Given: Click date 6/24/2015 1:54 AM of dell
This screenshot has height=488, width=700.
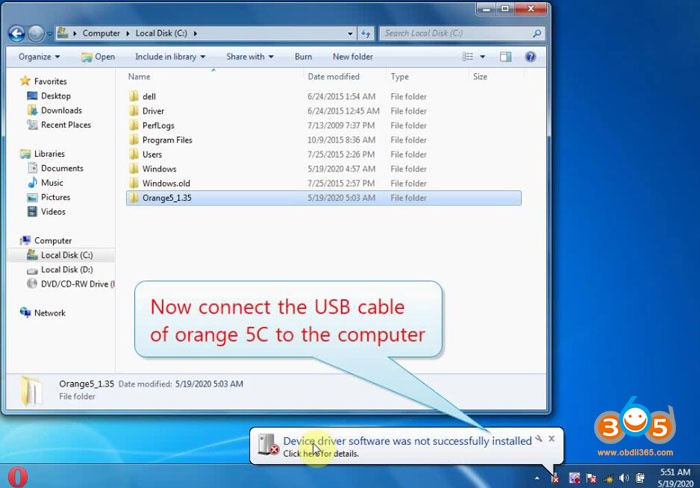Looking at the screenshot, I should point(342,96).
